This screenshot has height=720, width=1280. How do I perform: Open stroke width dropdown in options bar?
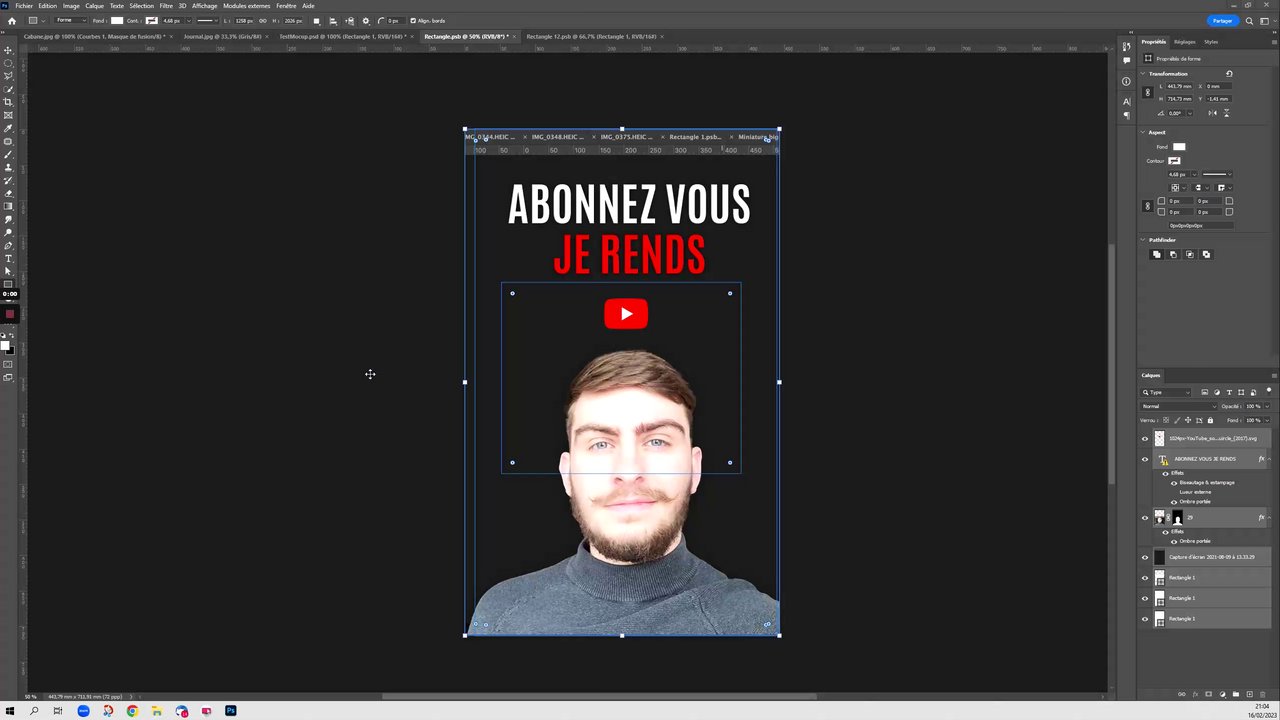(189, 21)
